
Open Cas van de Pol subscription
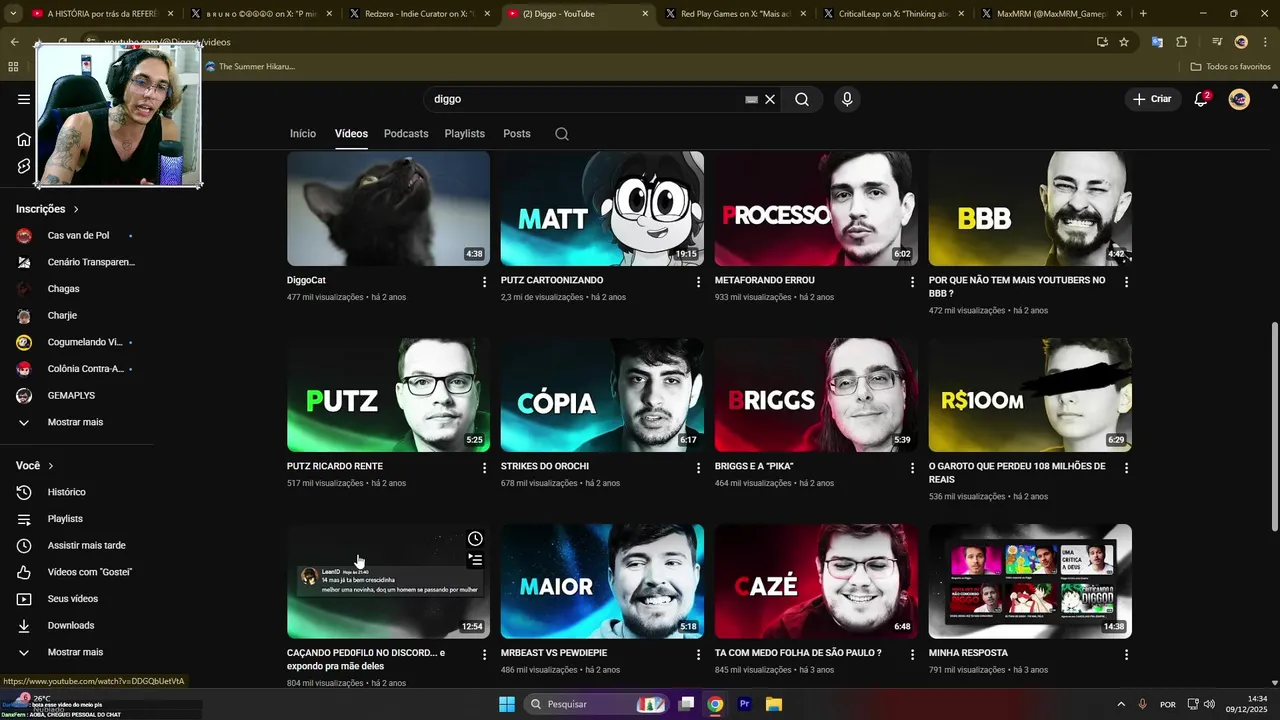[76, 236]
